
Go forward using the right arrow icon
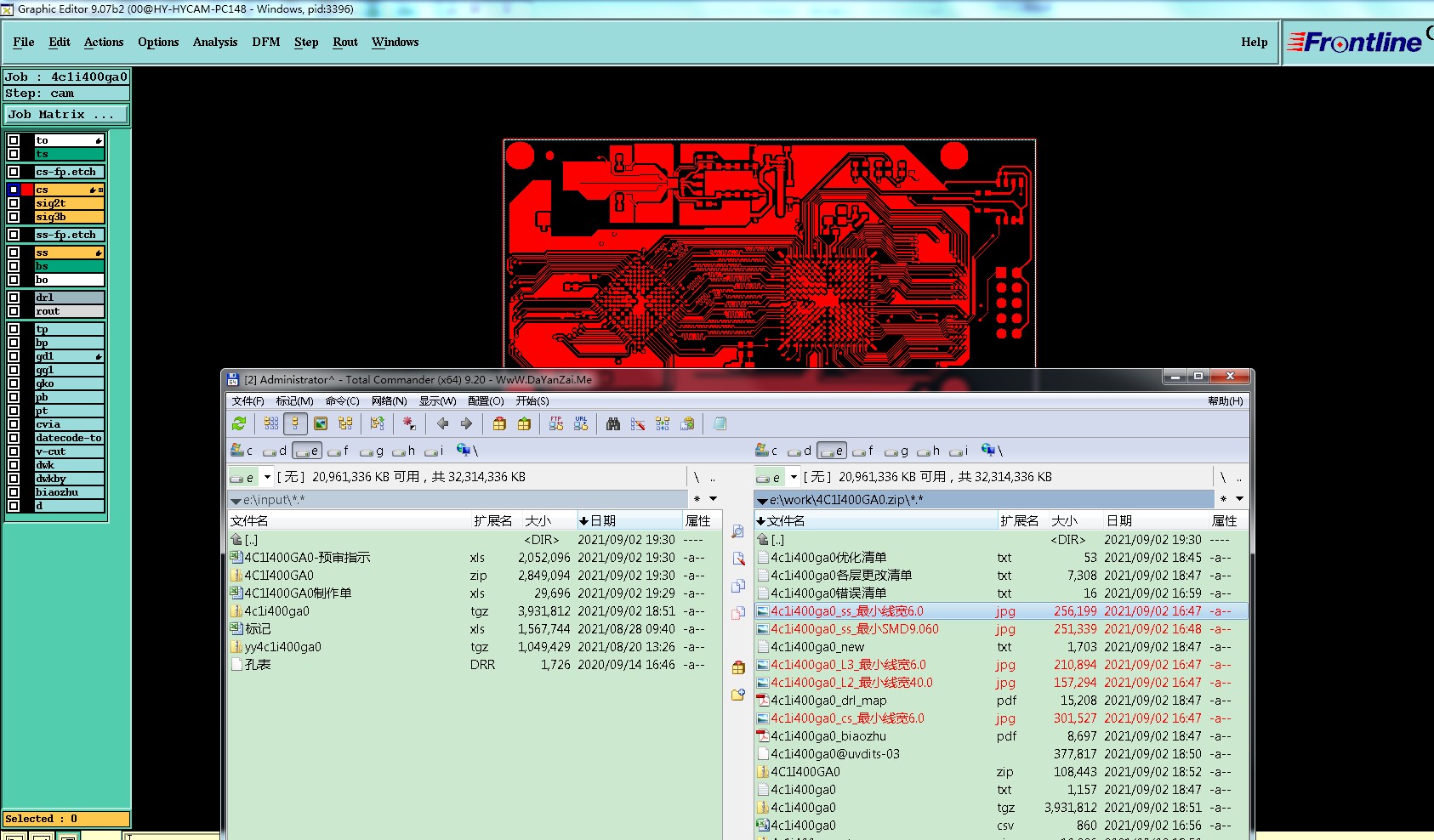(x=466, y=423)
